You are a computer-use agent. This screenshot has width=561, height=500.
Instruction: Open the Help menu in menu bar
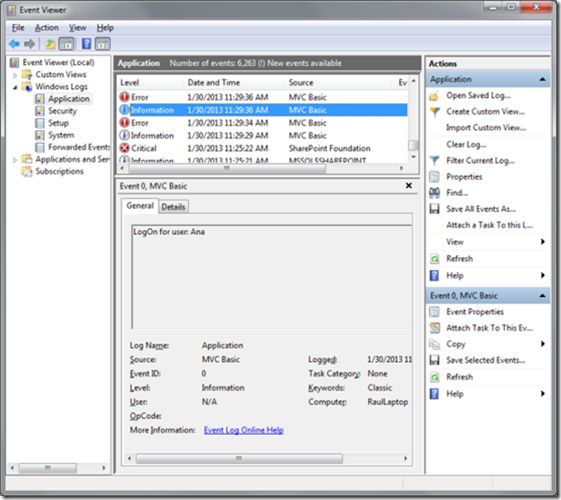tap(105, 28)
